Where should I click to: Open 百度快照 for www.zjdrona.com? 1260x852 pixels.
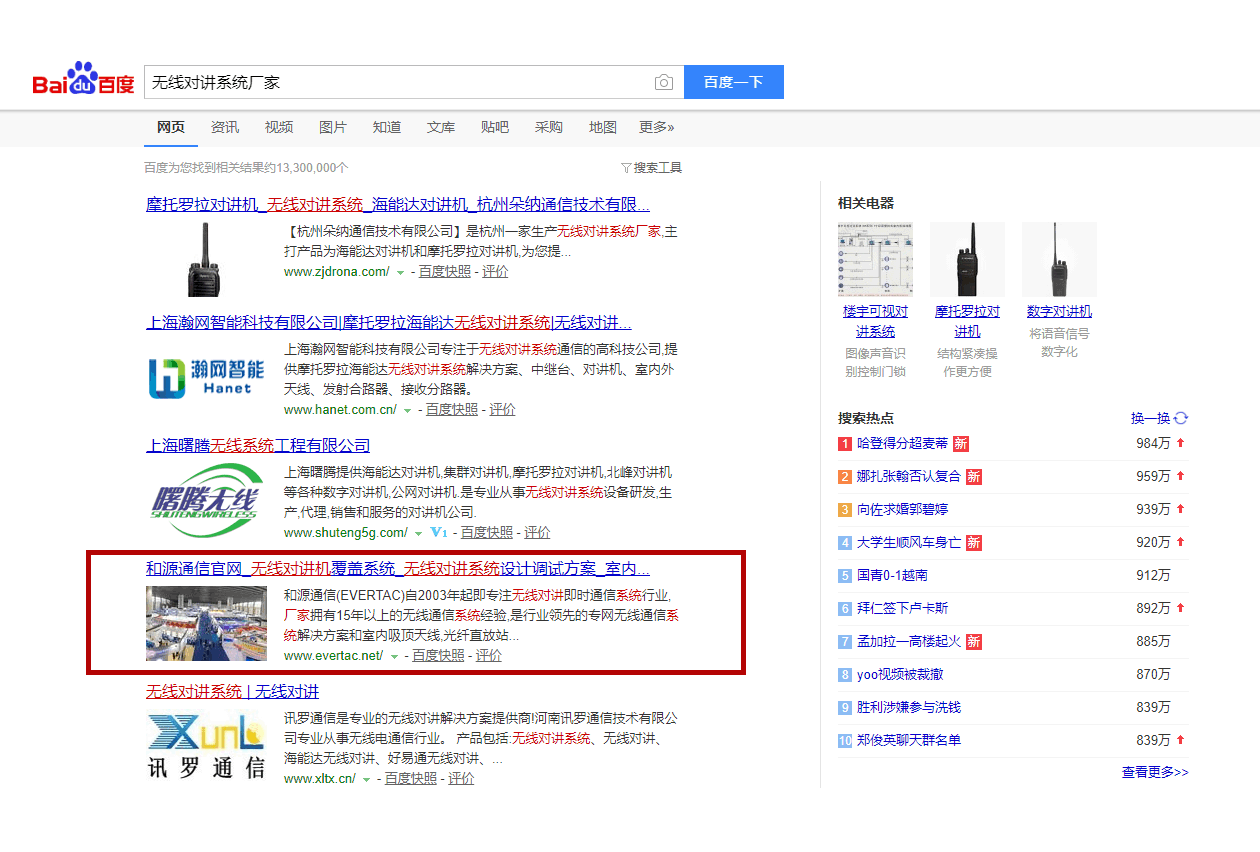[445, 271]
